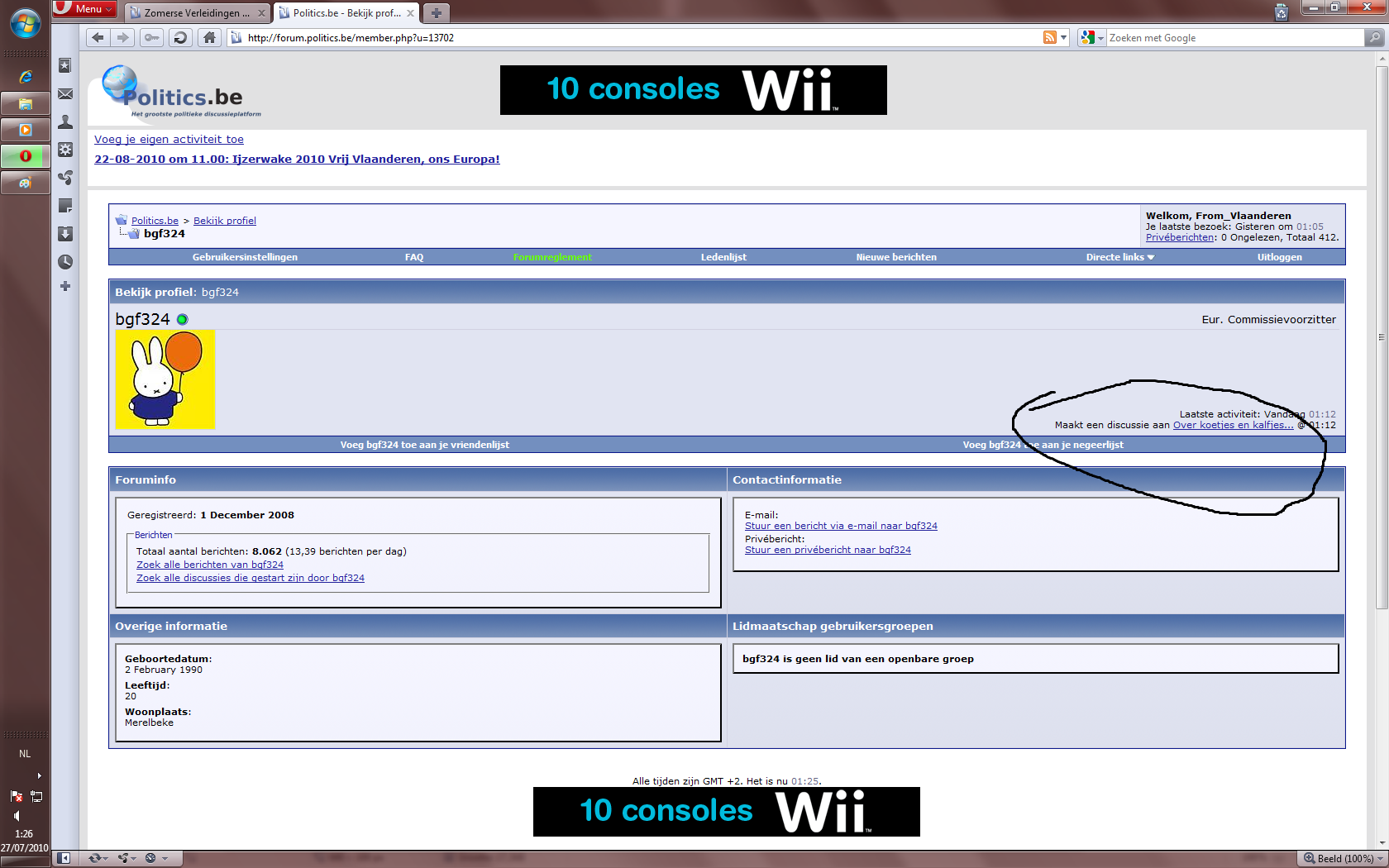
Task: Open the Mail panel envelope icon
Action: coord(65,94)
